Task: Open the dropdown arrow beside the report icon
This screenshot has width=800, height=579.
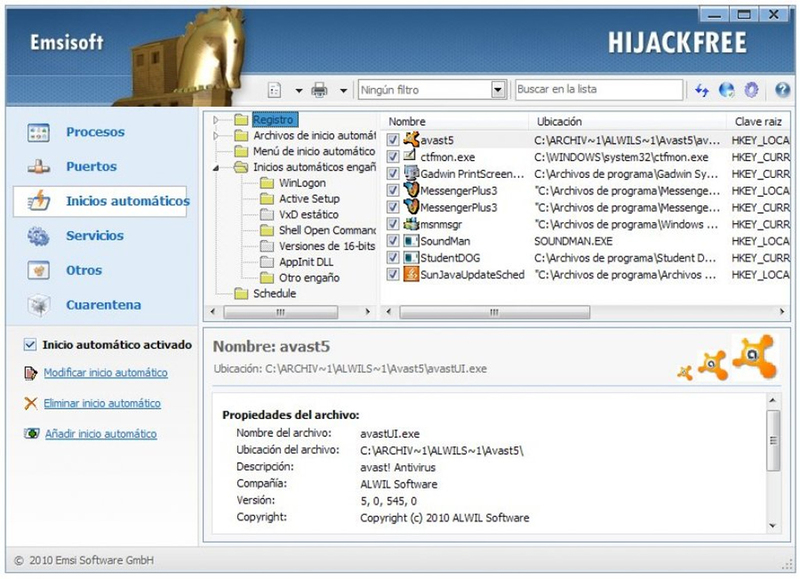Action: click(x=299, y=91)
